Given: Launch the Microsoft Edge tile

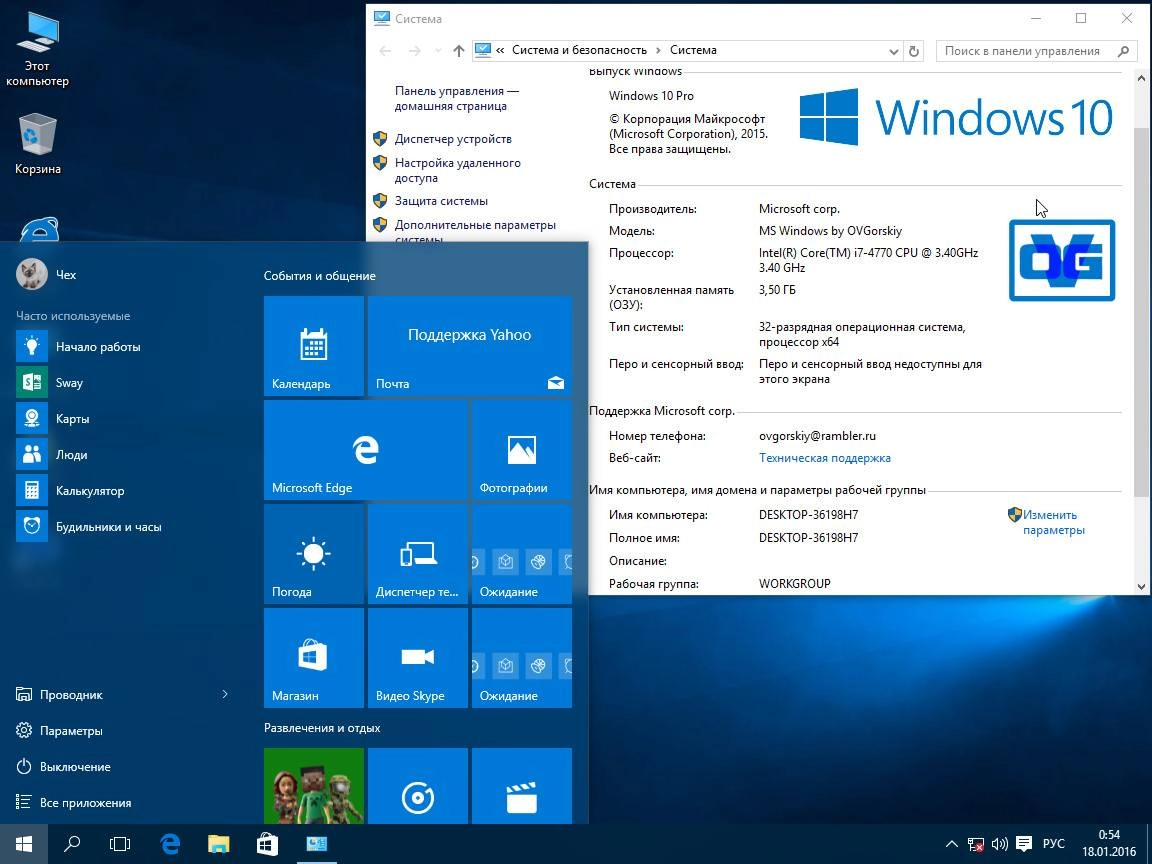Looking at the screenshot, I should click(365, 450).
